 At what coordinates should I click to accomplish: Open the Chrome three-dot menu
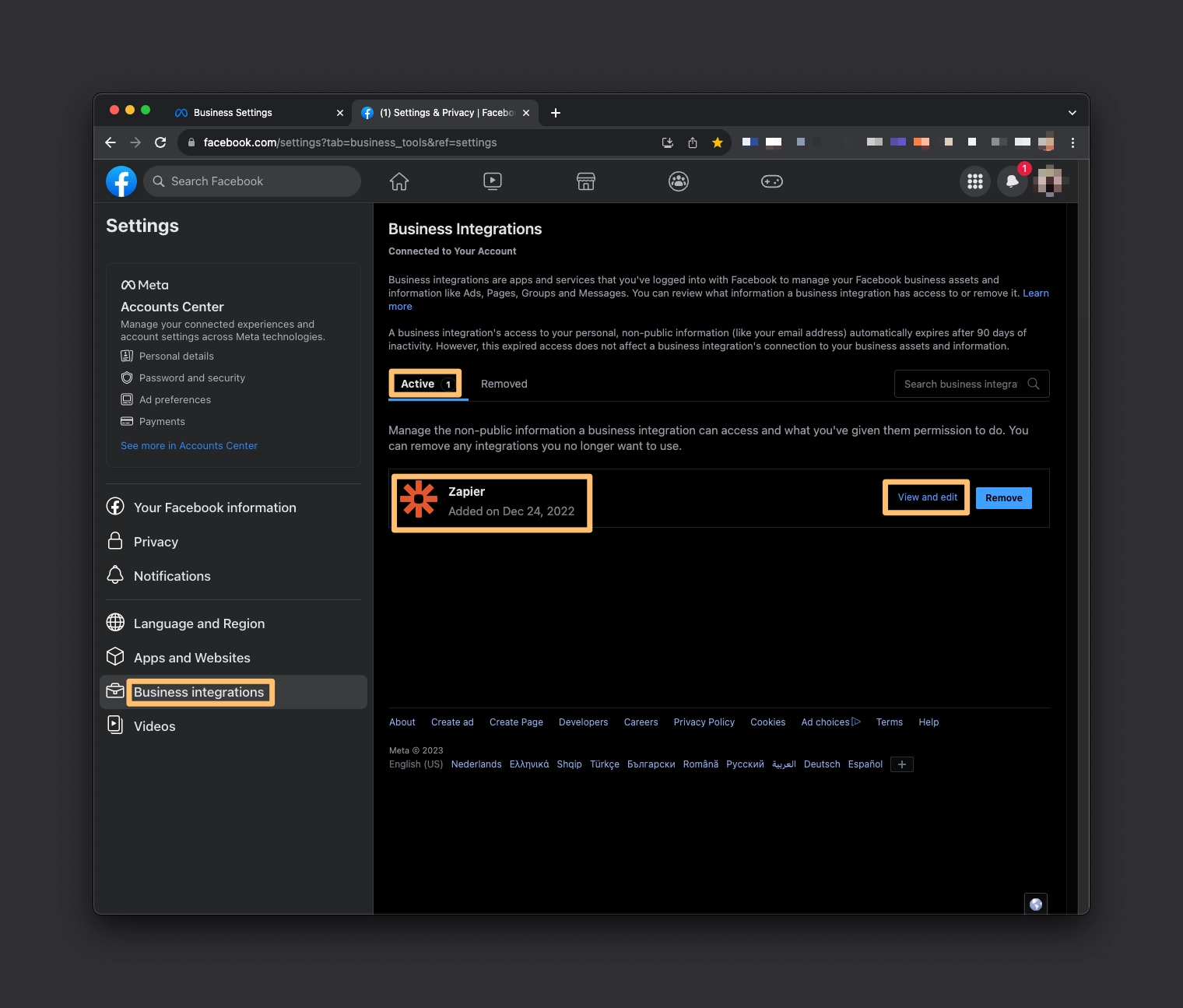click(x=1072, y=142)
